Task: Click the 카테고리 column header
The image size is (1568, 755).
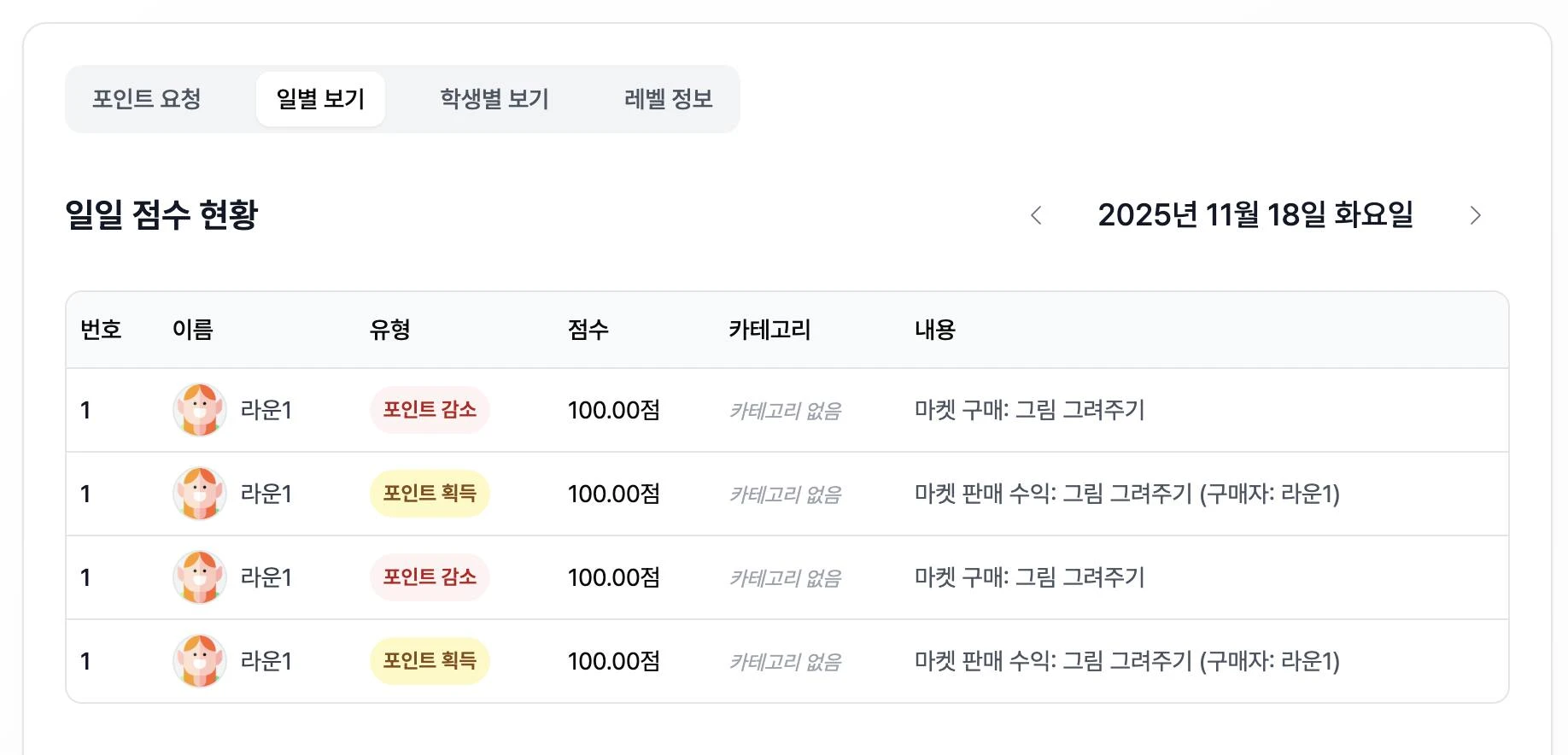Action: pos(769,330)
